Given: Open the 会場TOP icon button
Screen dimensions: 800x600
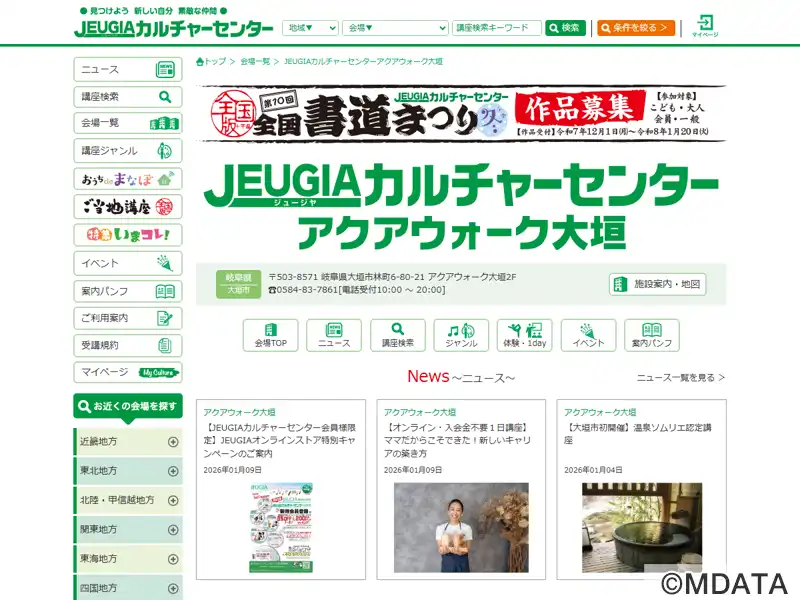Looking at the screenshot, I should point(270,335).
